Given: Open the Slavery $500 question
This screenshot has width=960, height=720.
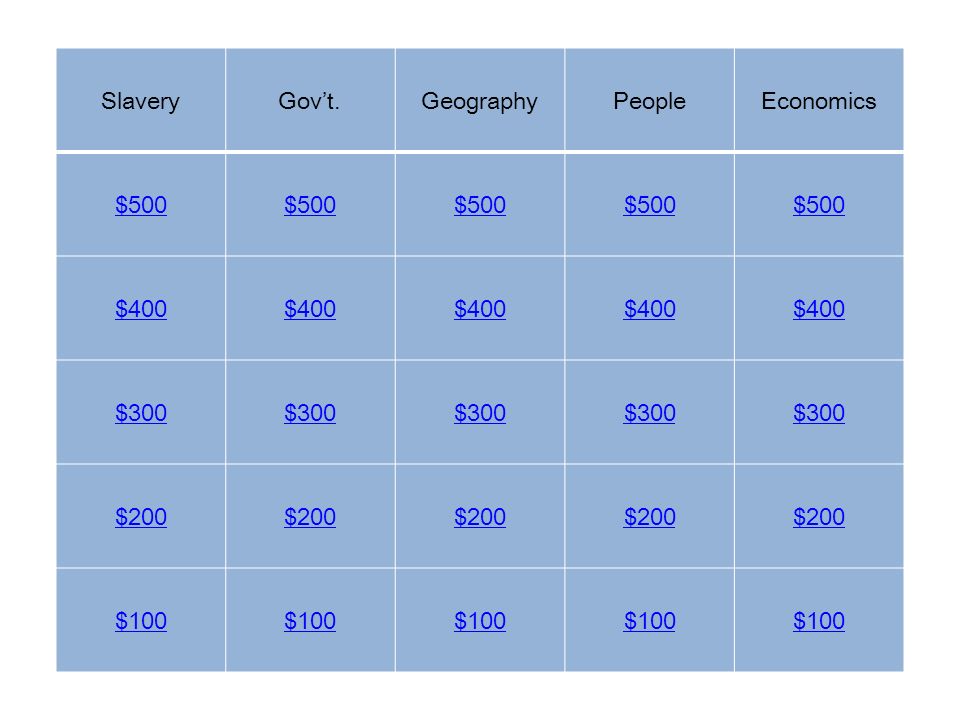Looking at the screenshot, I should (141, 204).
